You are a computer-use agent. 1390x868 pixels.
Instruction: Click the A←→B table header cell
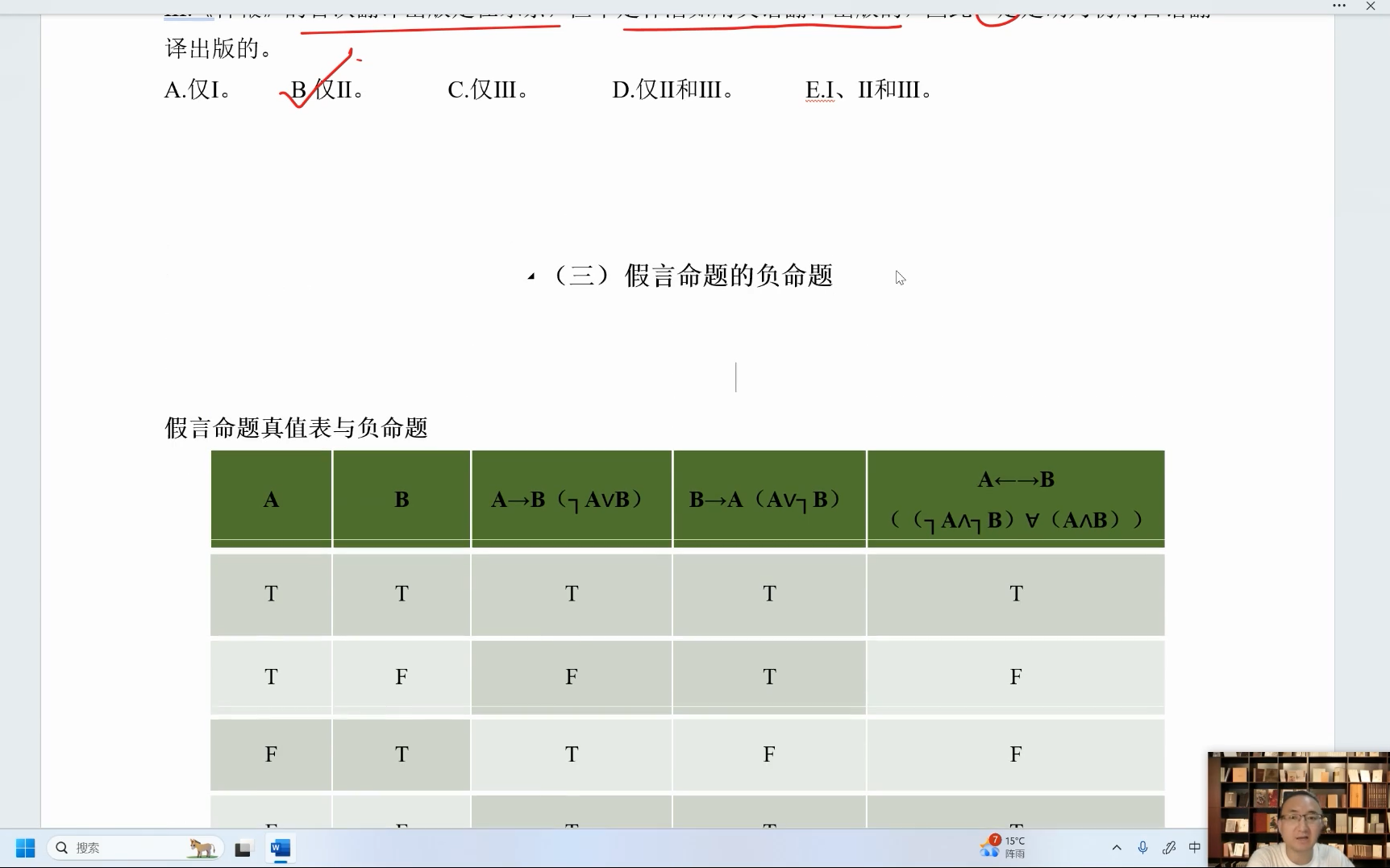click(x=1016, y=499)
